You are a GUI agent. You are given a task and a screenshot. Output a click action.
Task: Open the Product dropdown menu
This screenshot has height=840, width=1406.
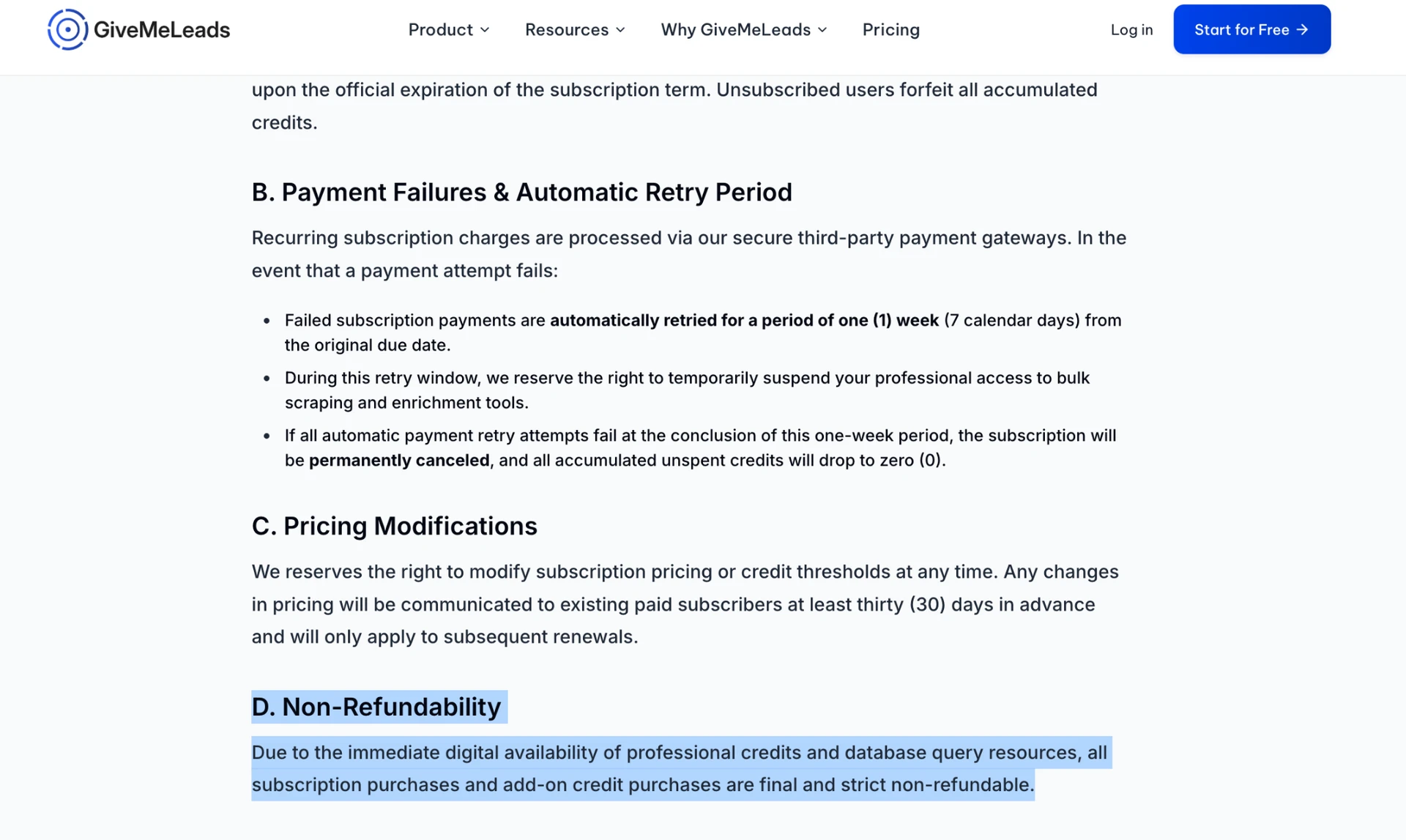(448, 30)
